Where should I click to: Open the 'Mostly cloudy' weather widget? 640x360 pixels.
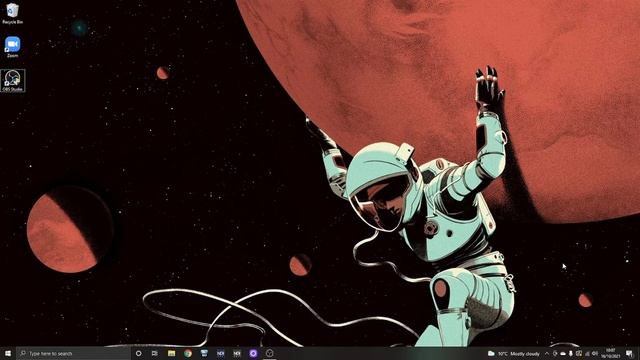(x=514, y=353)
